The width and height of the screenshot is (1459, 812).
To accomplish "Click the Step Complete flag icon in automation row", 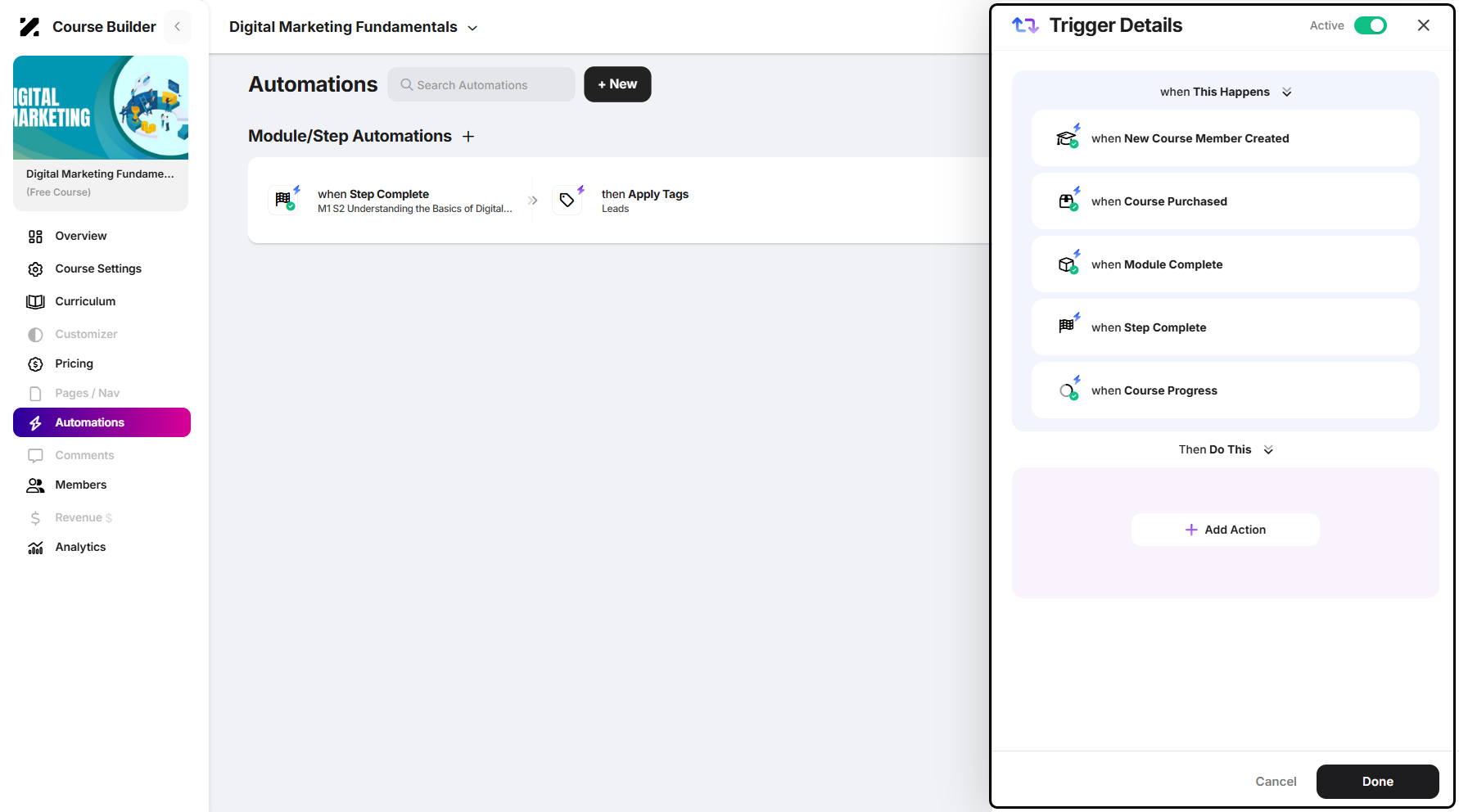I will (284, 199).
